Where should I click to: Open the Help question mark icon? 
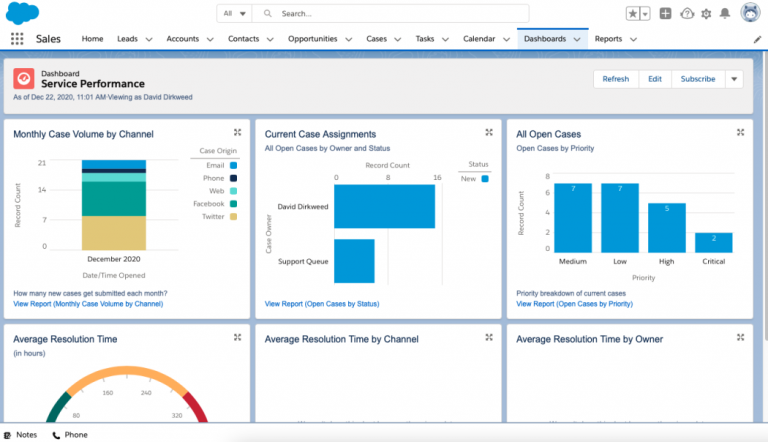pyautogui.click(x=687, y=14)
